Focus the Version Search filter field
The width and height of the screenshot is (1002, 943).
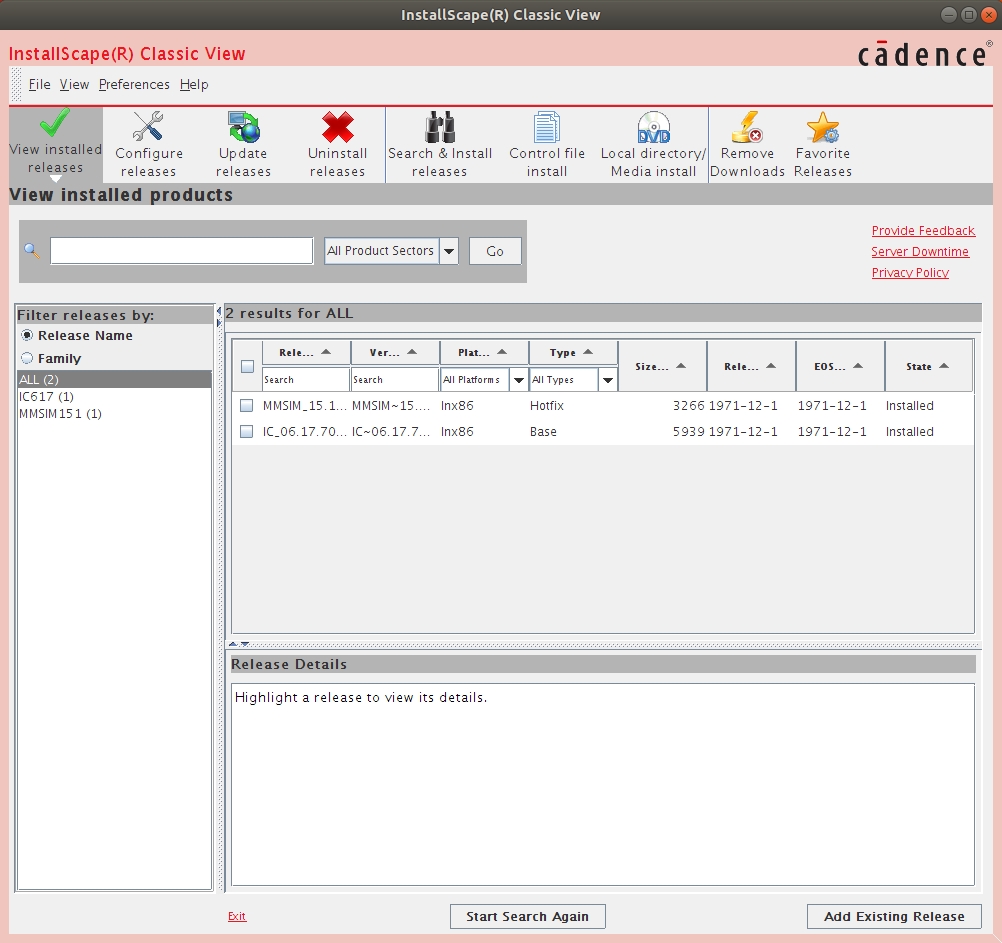click(x=395, y=380)
